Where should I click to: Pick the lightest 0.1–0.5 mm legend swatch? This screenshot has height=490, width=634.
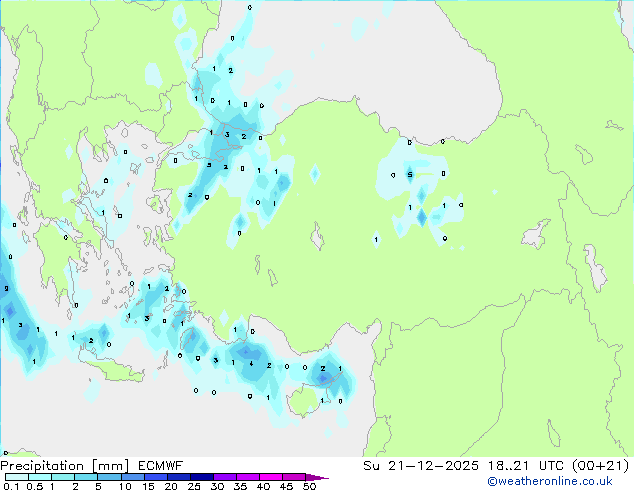click(x=17, y=477)
